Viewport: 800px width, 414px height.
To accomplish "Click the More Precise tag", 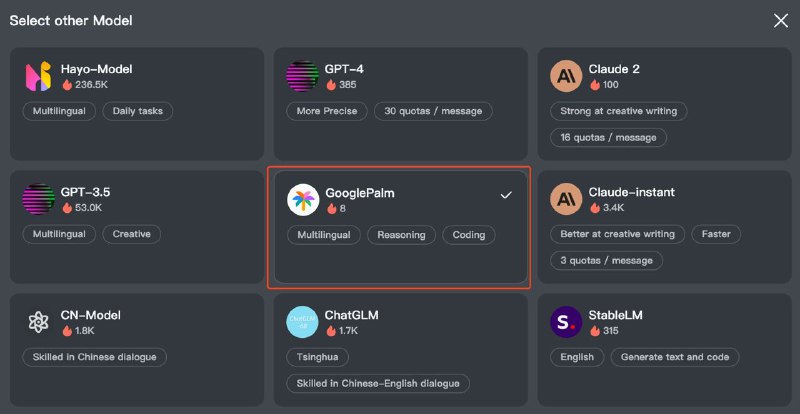I will tap(327, 111).
